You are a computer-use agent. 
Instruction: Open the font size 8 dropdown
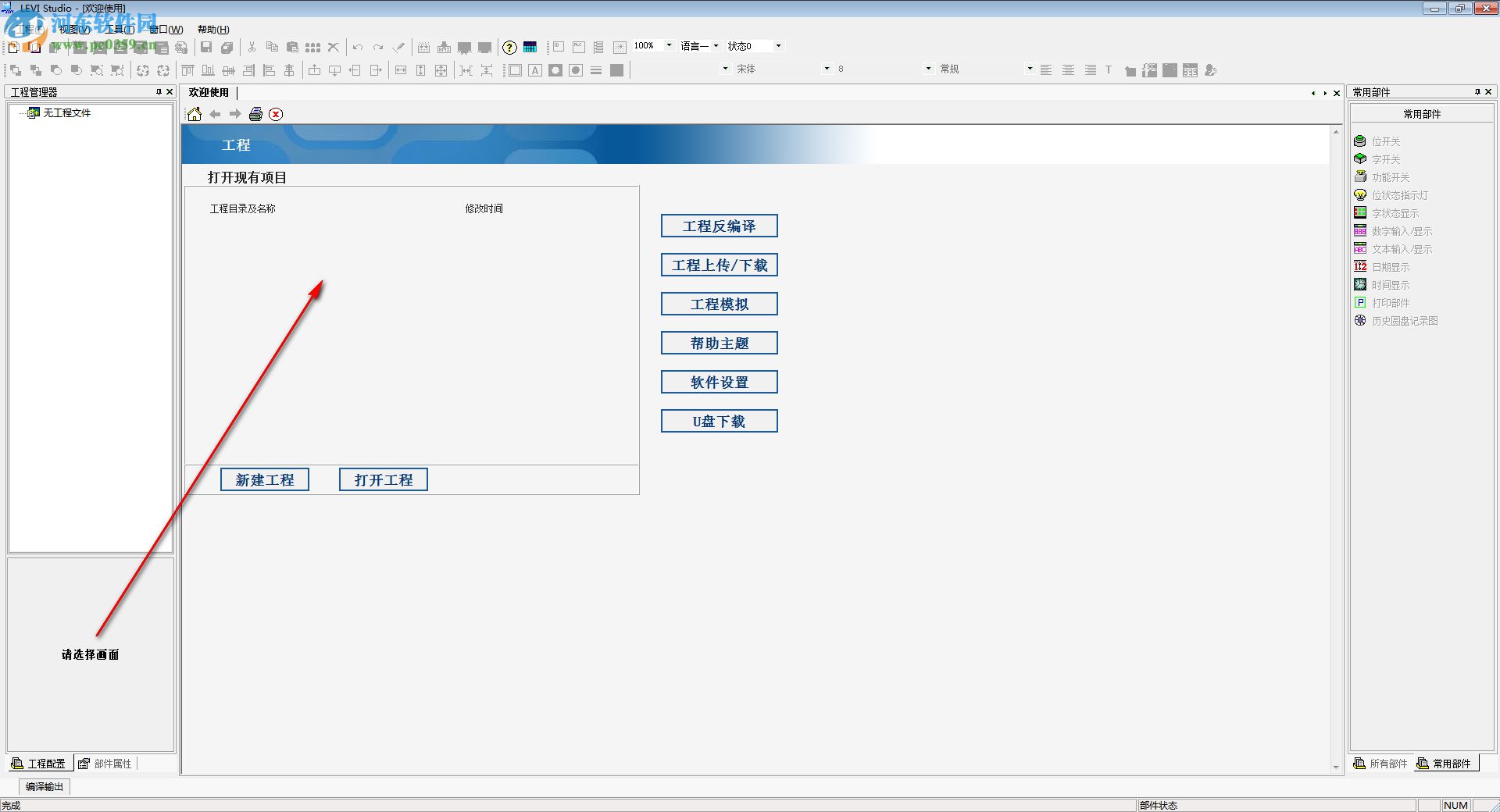928,69
